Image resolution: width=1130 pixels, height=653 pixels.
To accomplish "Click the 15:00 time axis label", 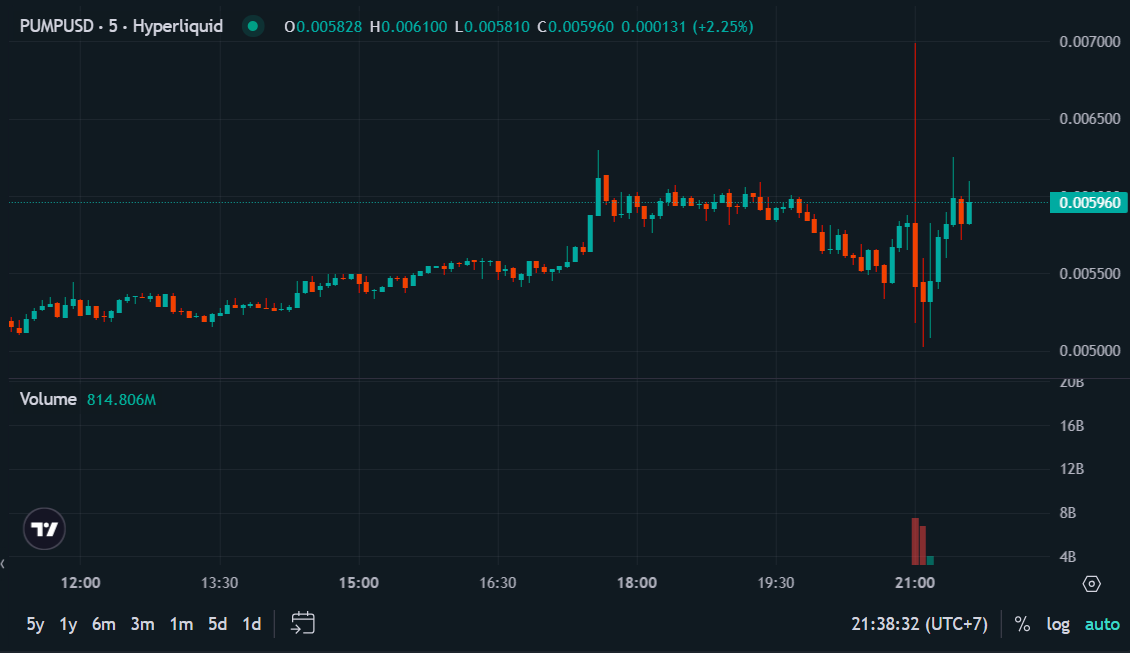I will click(358, 583).
